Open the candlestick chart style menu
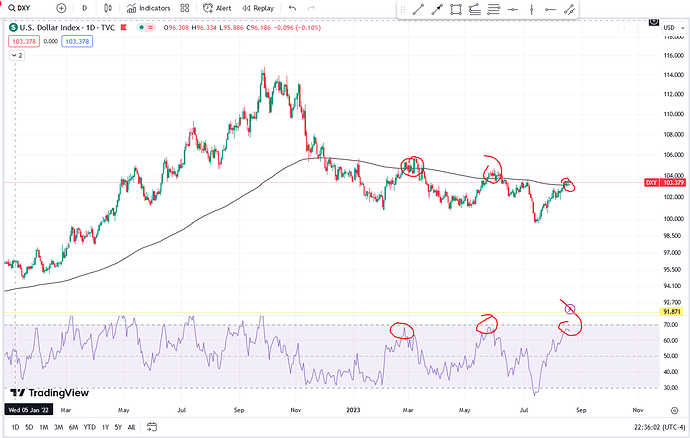This screenshot has height=438, width=690. tap(108, 8)
